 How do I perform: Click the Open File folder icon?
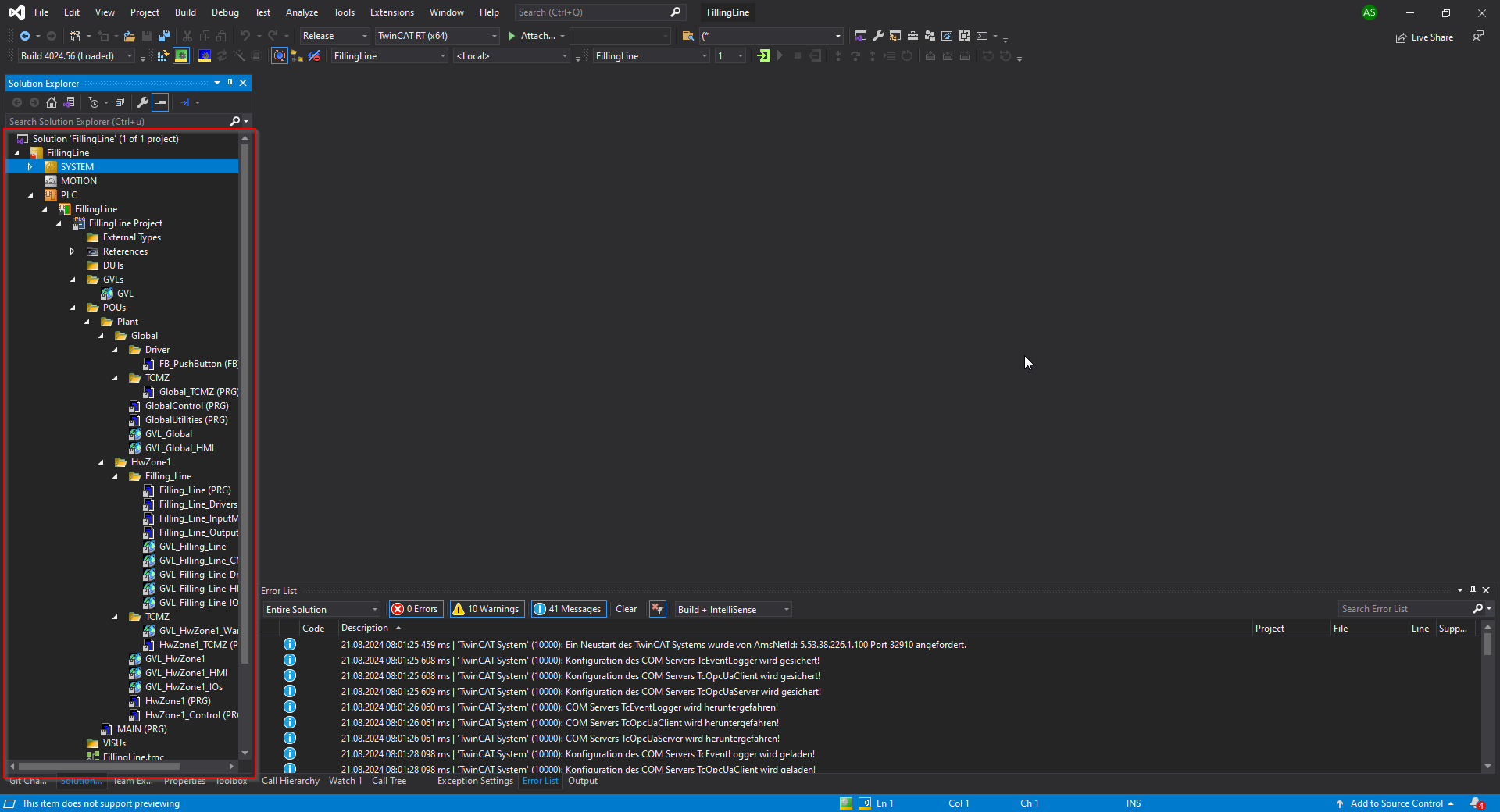130,36
